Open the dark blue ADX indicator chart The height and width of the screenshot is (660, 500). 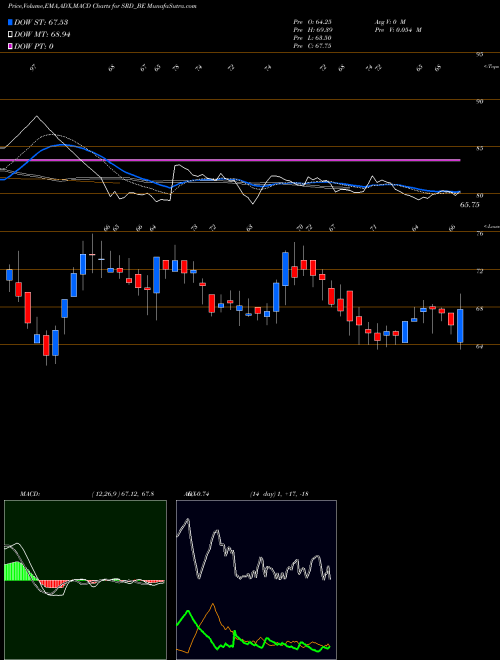coord(256,580)
